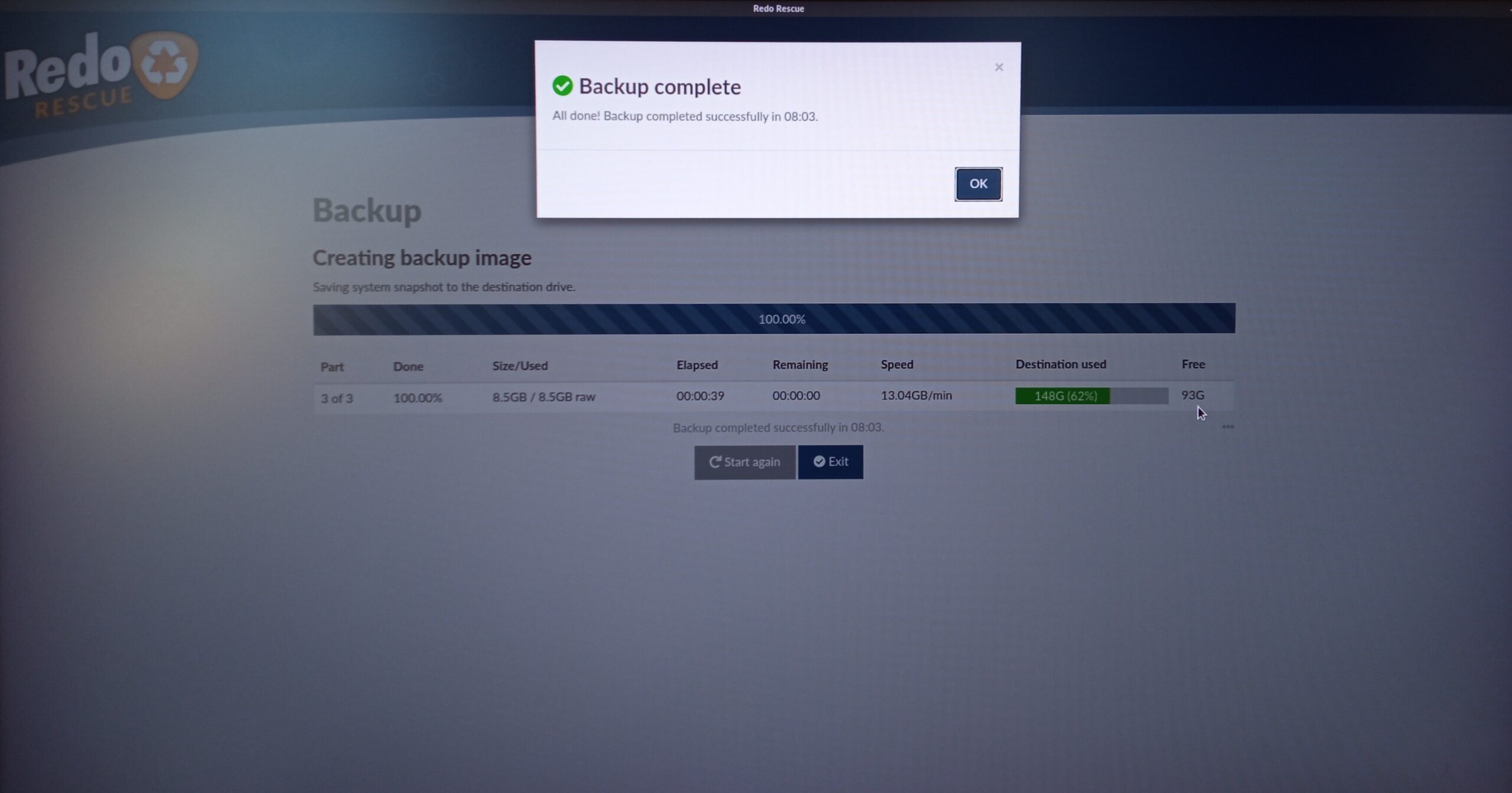Screen dimensions: 1512x793
Task: Click the Part column header
Action: coord(332,367)
